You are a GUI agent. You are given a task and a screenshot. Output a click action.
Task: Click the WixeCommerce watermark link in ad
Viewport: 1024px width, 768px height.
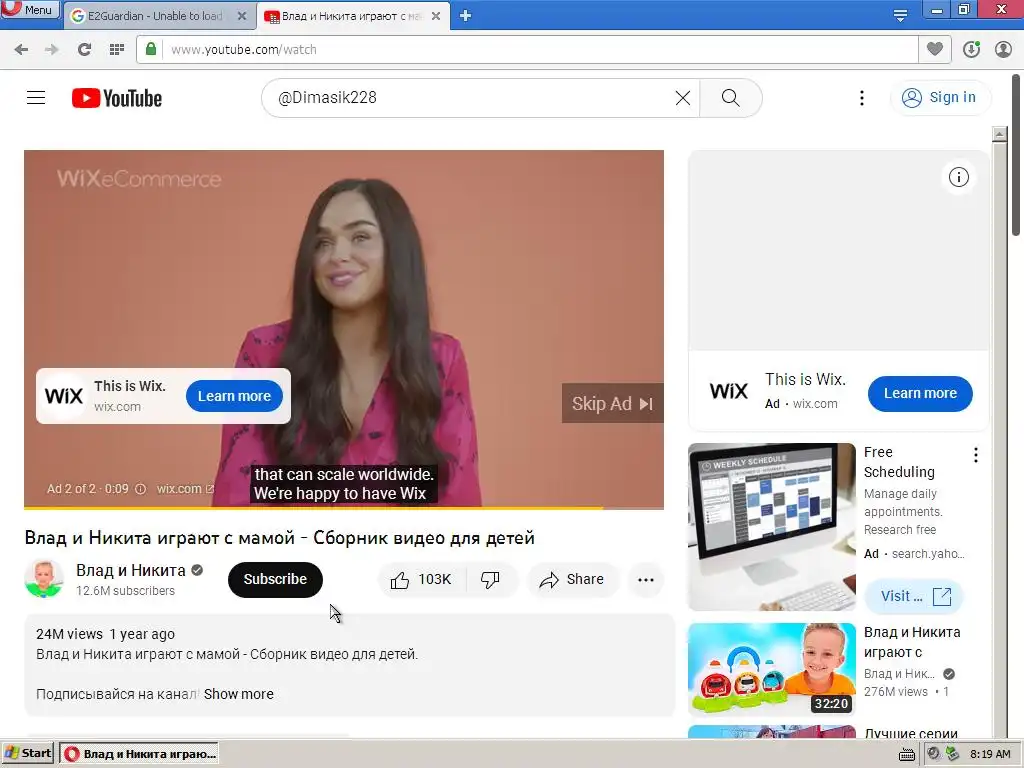[138, 179]
